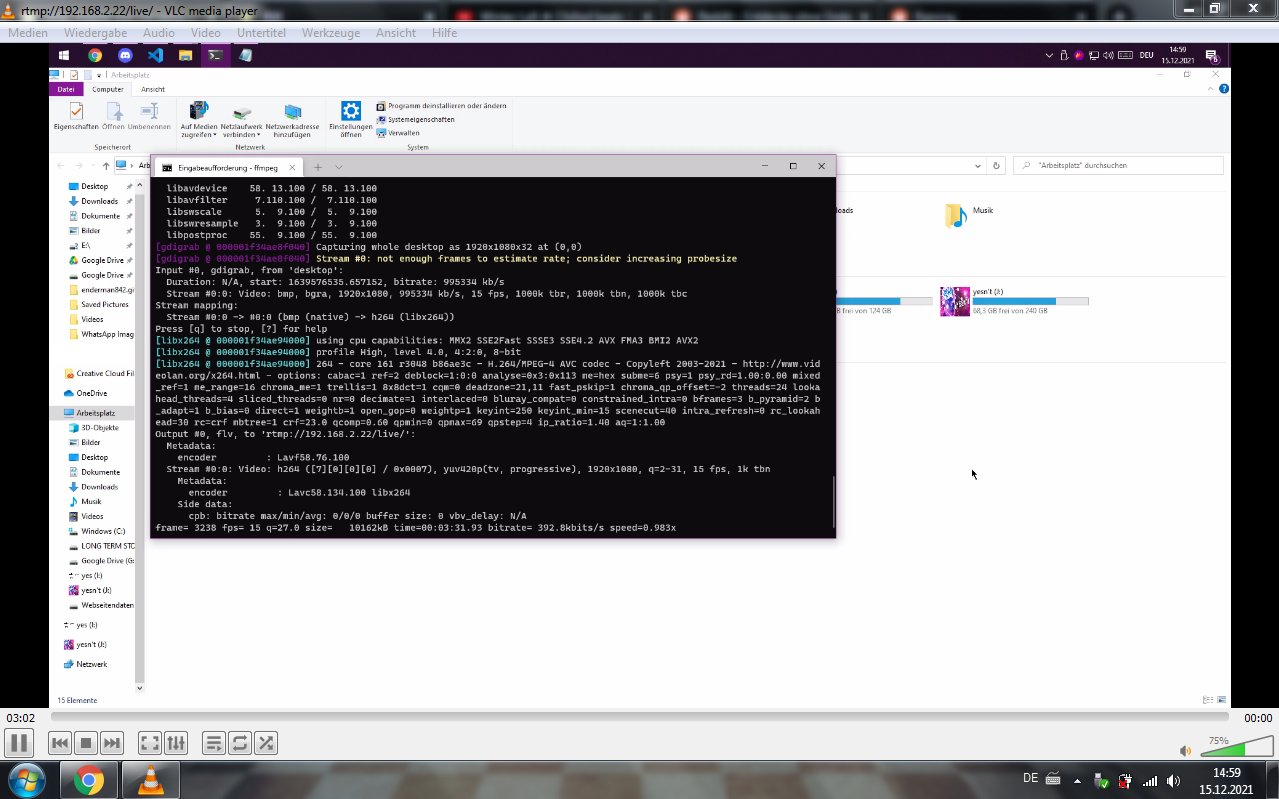Switch to Chrome in Windows 7 taskbar
This screenshot has height=799, width=1279.
[x=88, y=780]
